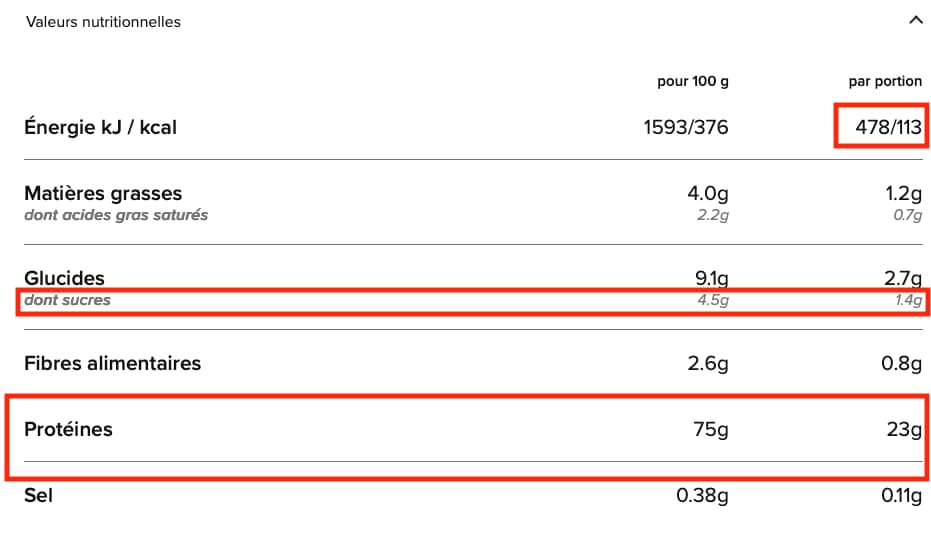Viewport: 931px width, 540px height.
Task: Select the 'par portion' column header
Action: [885, 82]
